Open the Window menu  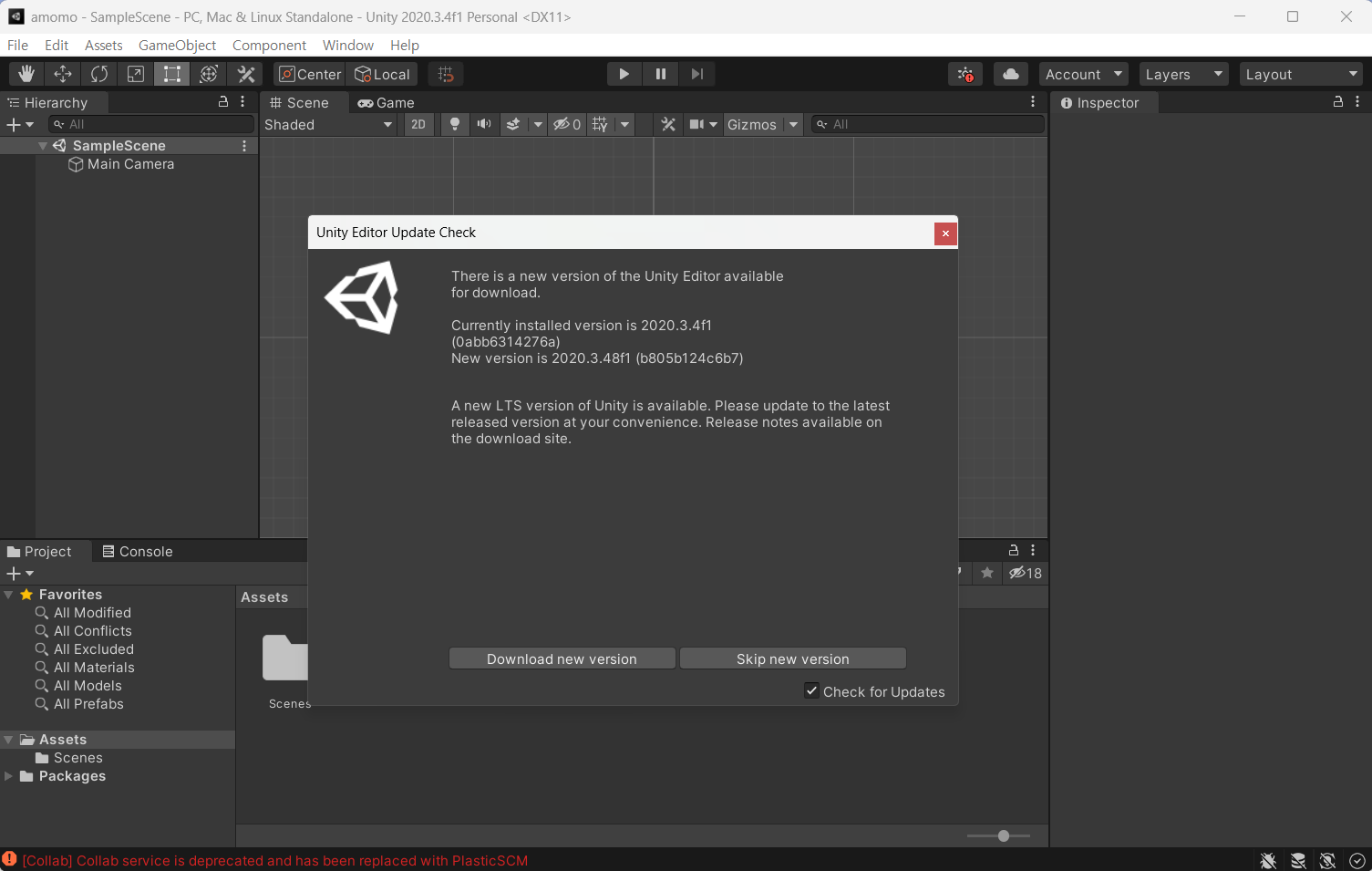[348, 45]
